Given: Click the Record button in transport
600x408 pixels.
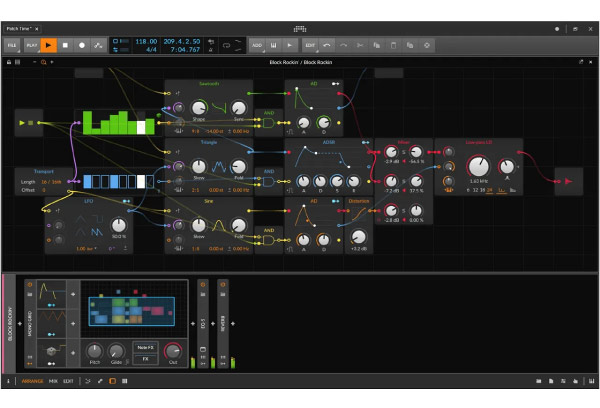Looking at the screenshot, I should 82,45.
